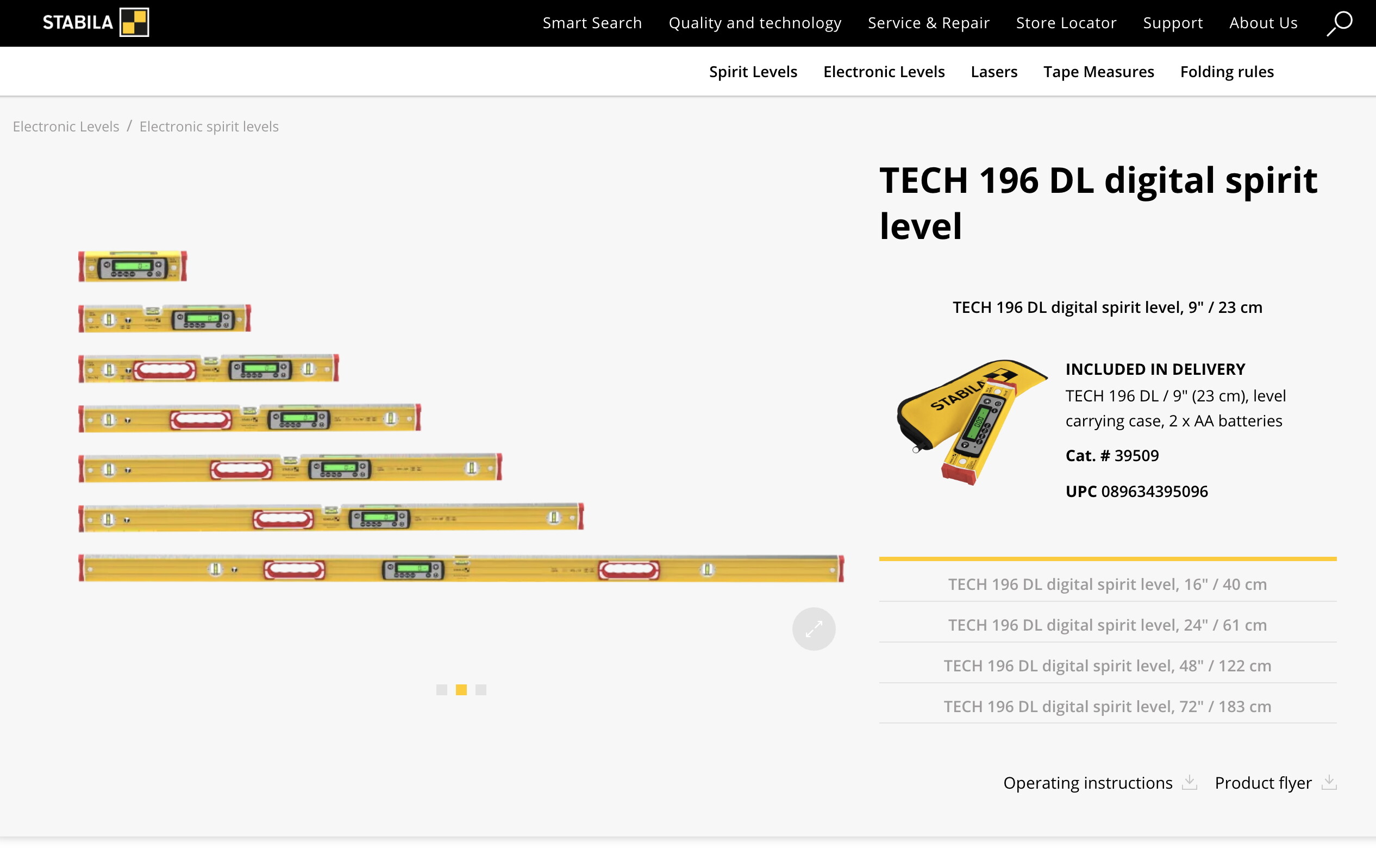The width and height of the screenshot is (1376, 868).
Task: Click the STABILA logo
Action: [x=96, y=22]
